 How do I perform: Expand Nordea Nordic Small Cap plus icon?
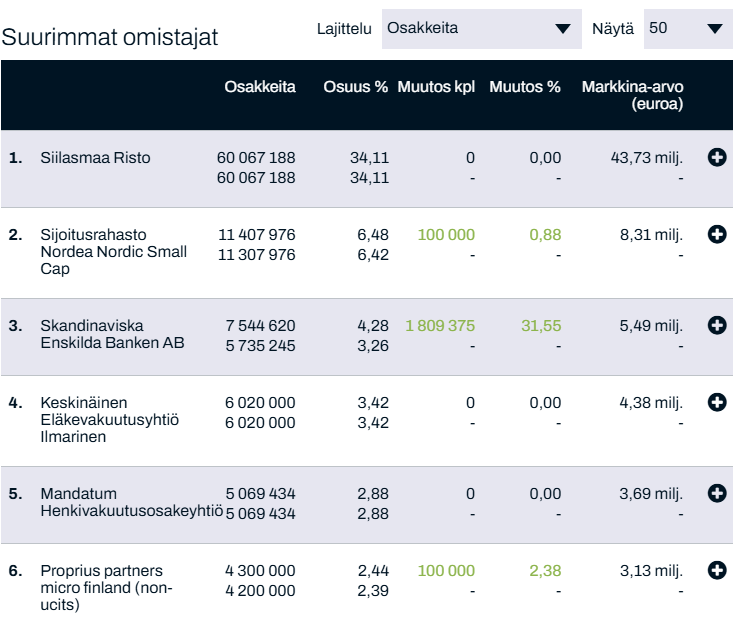coord(716,235)
